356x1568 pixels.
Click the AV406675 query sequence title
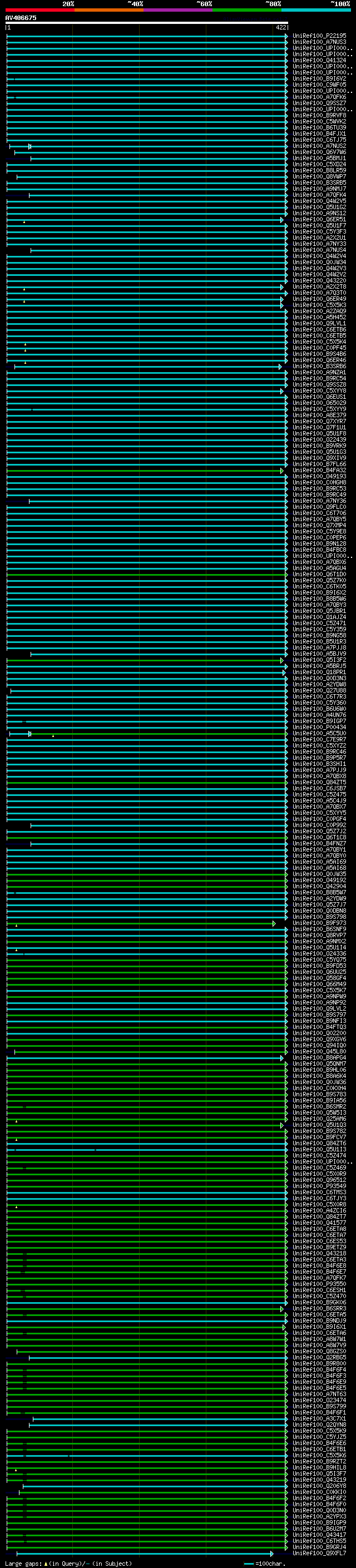click(x=21, y=18)
